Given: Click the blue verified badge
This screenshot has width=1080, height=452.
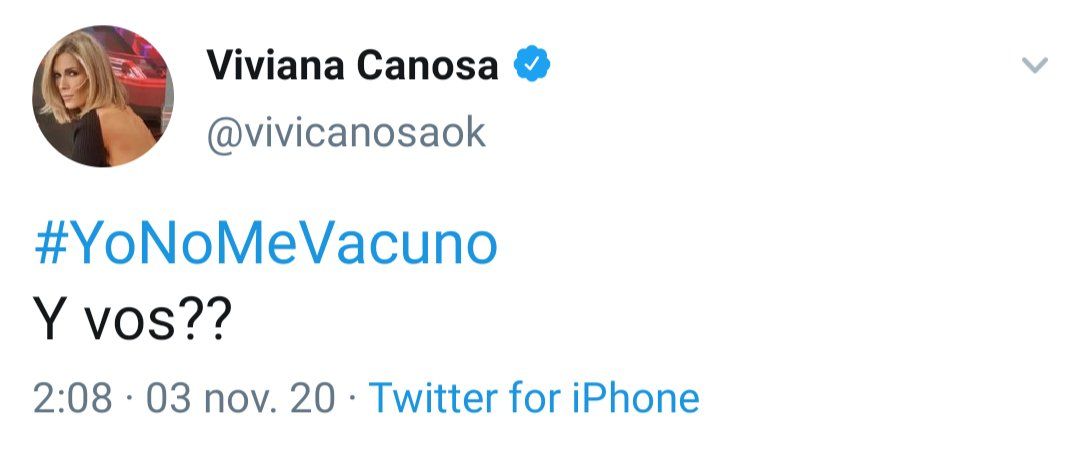Looking at the screenshot, I should [x=531, y=66].
